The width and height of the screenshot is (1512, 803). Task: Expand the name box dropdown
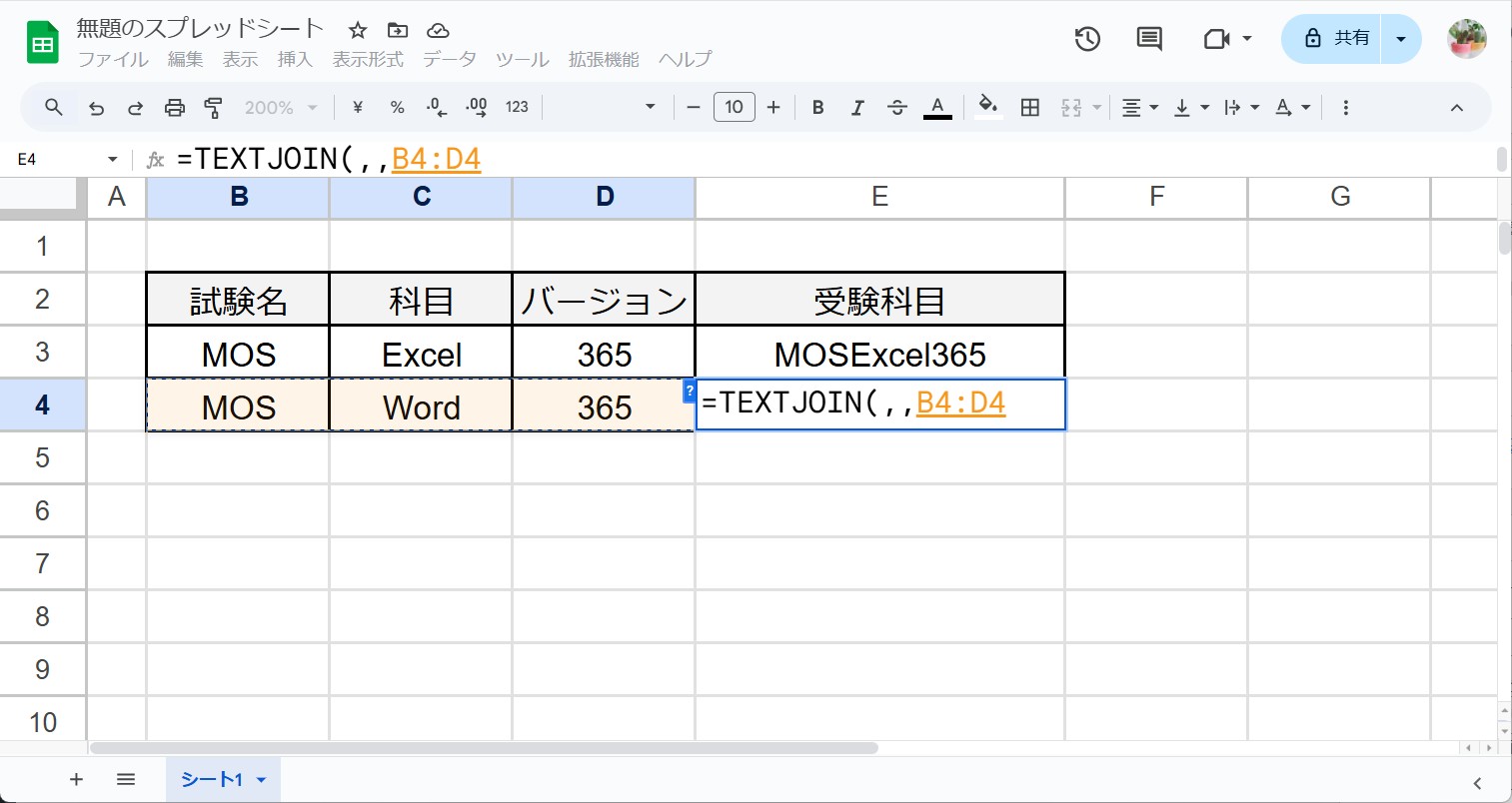(x=112, y=160)
